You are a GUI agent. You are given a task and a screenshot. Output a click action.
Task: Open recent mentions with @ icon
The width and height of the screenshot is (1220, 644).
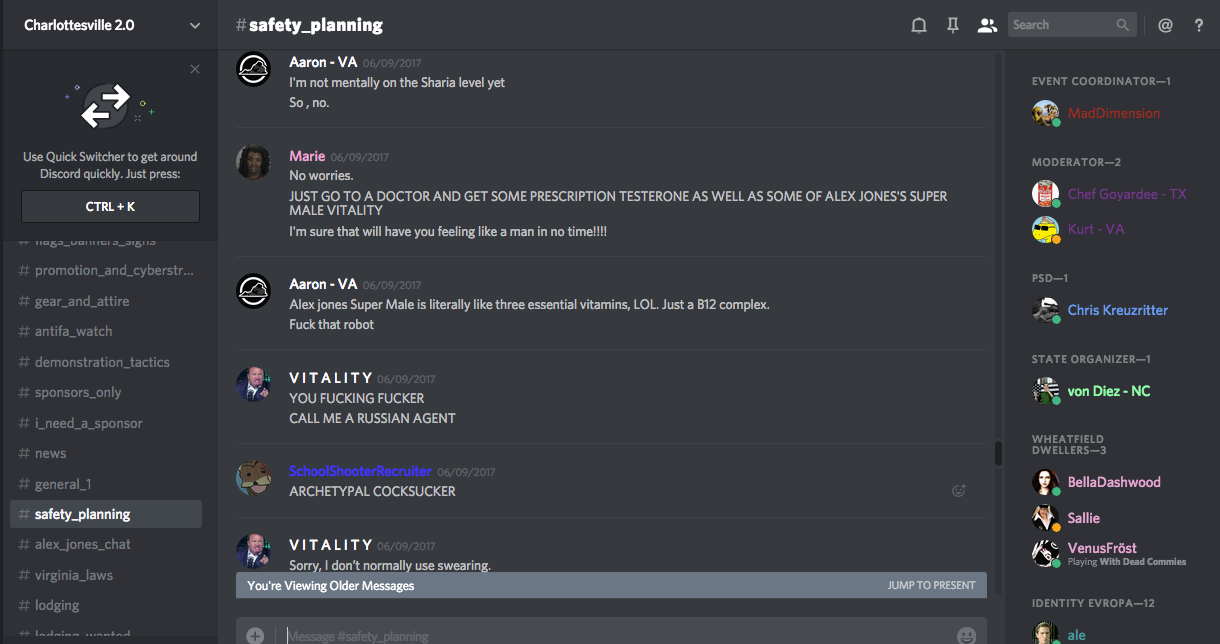point(1165,26)
